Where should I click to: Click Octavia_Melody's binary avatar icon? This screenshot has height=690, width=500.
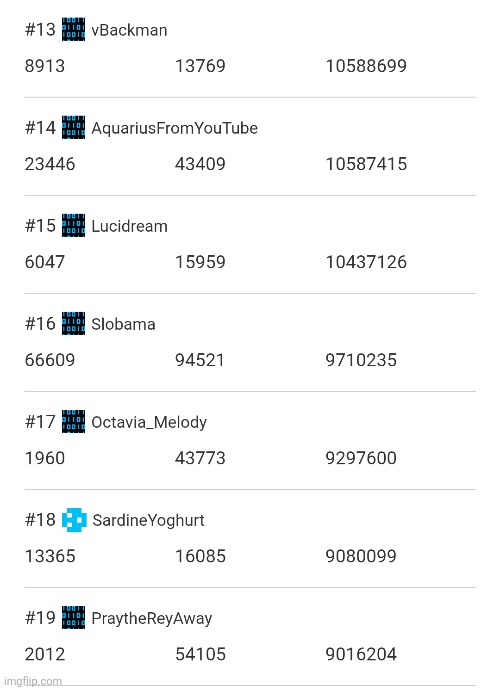(74, 422)
